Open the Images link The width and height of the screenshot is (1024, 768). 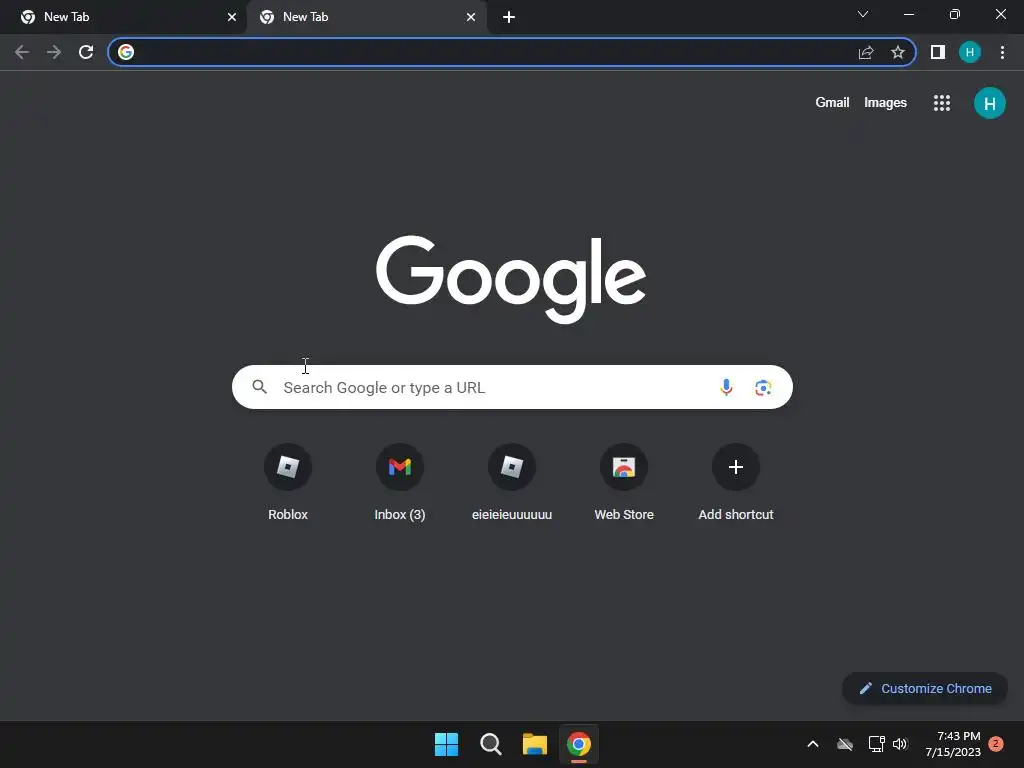click(x=885, y=103)
